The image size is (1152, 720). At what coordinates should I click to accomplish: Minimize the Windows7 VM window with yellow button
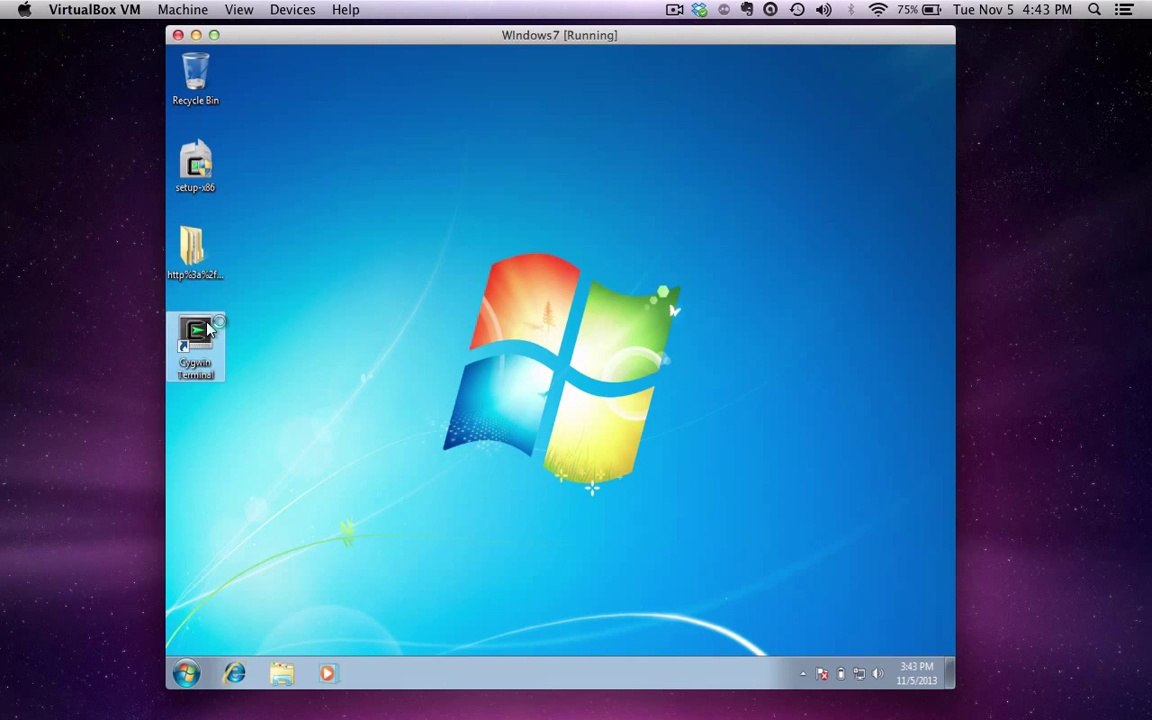(196, 35)
